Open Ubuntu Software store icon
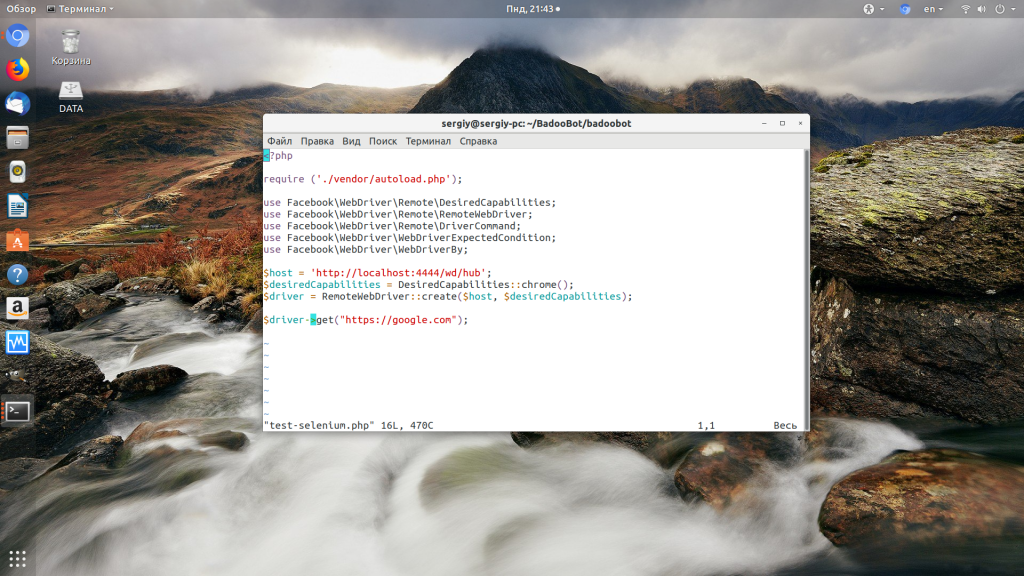This screenshot has width=1024, height=576. [17, 240]
